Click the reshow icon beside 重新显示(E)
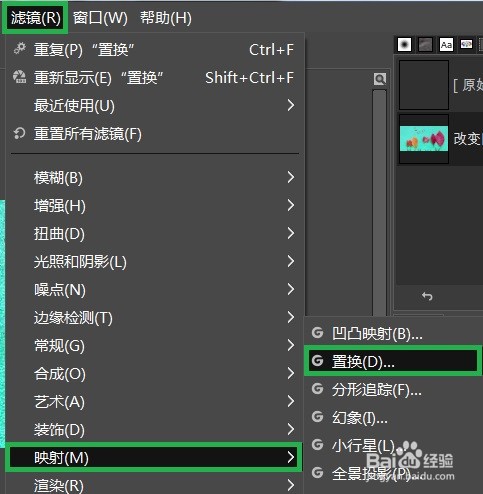Image resolution: width=483 pixels, height=494 pixels. [x=19, y=77]
